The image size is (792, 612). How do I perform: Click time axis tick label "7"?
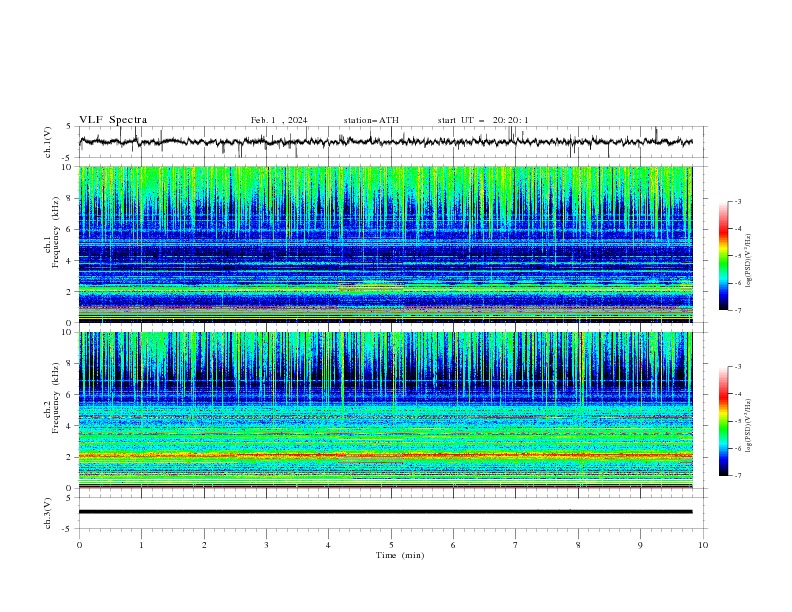point(516,545)
